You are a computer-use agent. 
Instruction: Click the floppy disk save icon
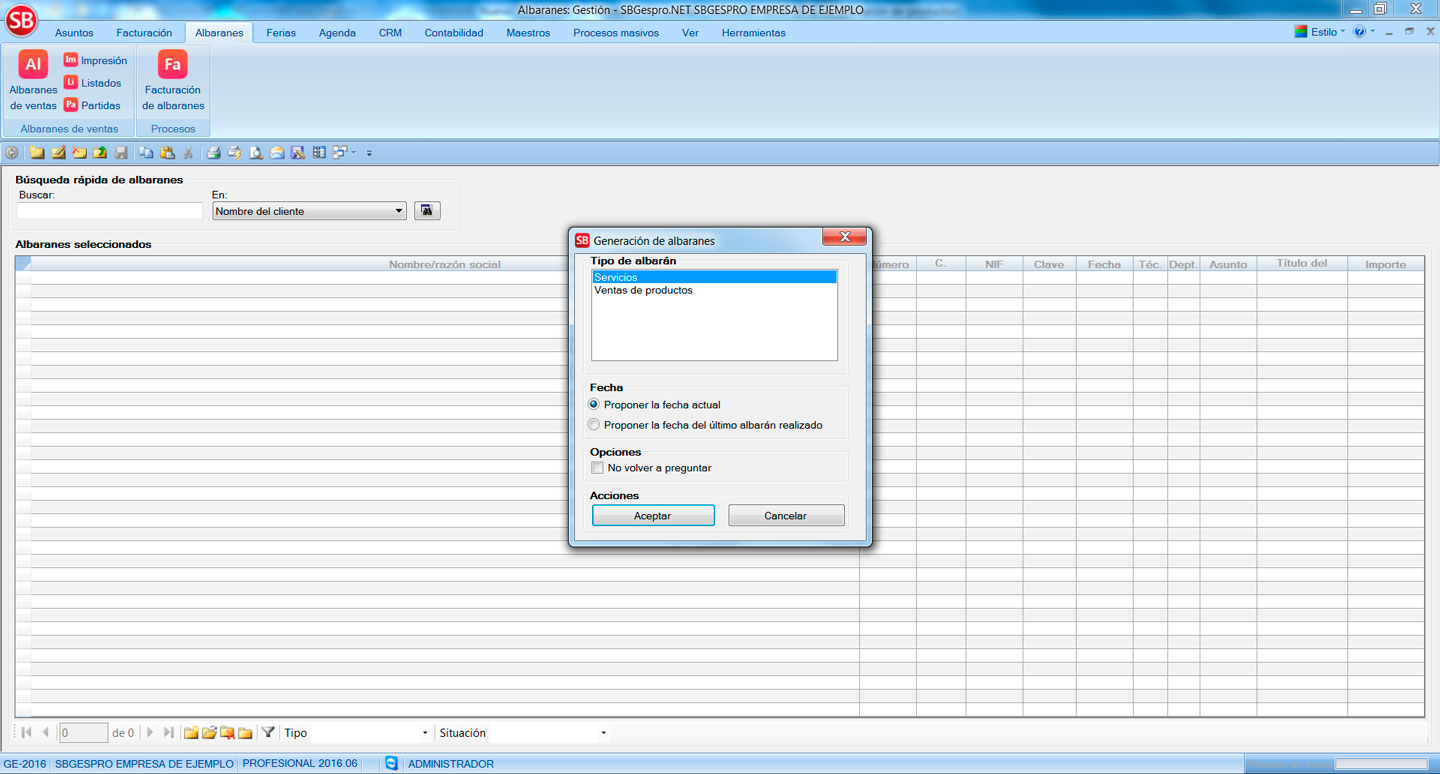point(121,153)
